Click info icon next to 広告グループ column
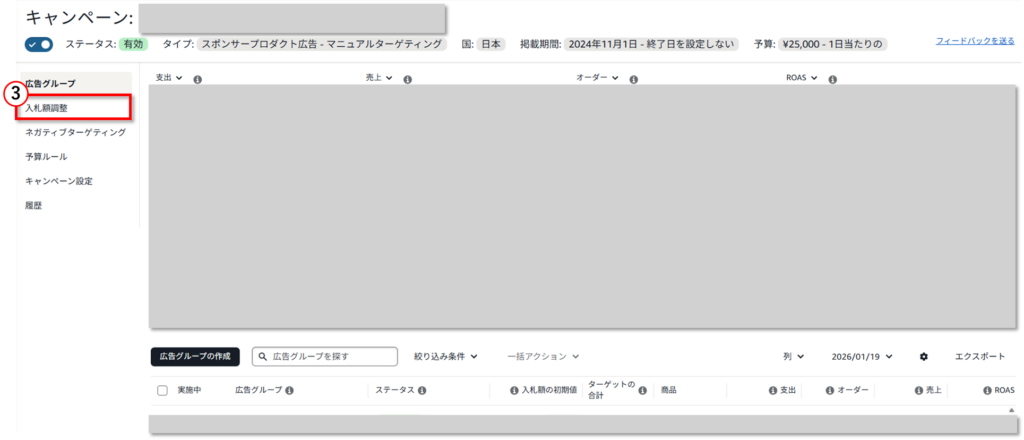Viewport: 1024px width, 440px height. coord(289,390)
